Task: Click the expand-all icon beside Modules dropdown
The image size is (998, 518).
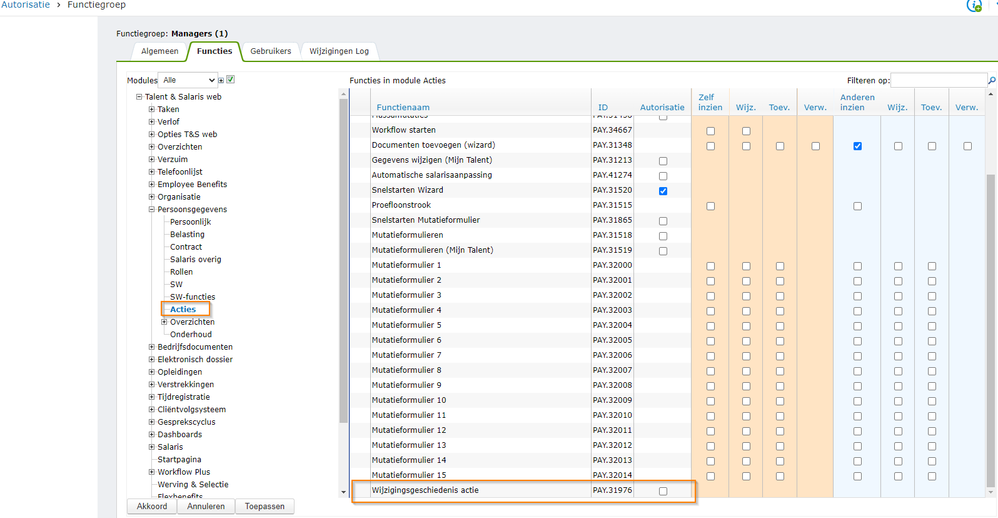Action: pos(221,80)
